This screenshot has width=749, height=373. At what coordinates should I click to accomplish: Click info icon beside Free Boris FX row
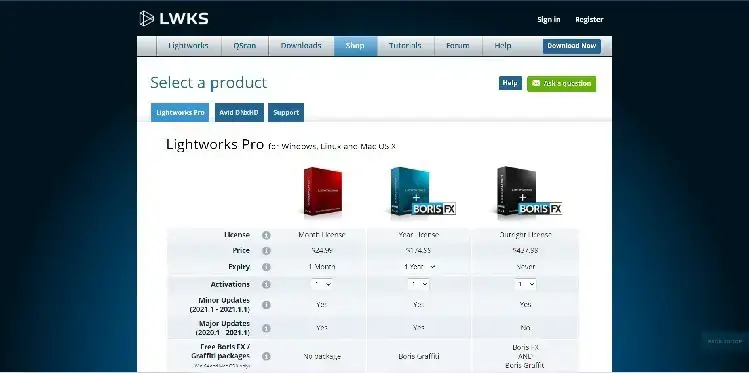pyautogui.click(x=267, y=356)
